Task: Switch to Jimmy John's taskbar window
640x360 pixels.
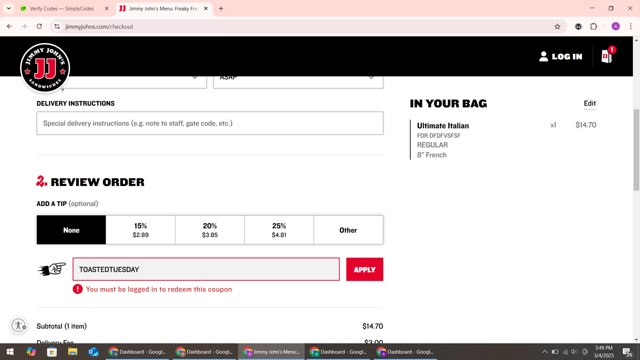Action: pos(271,352)
